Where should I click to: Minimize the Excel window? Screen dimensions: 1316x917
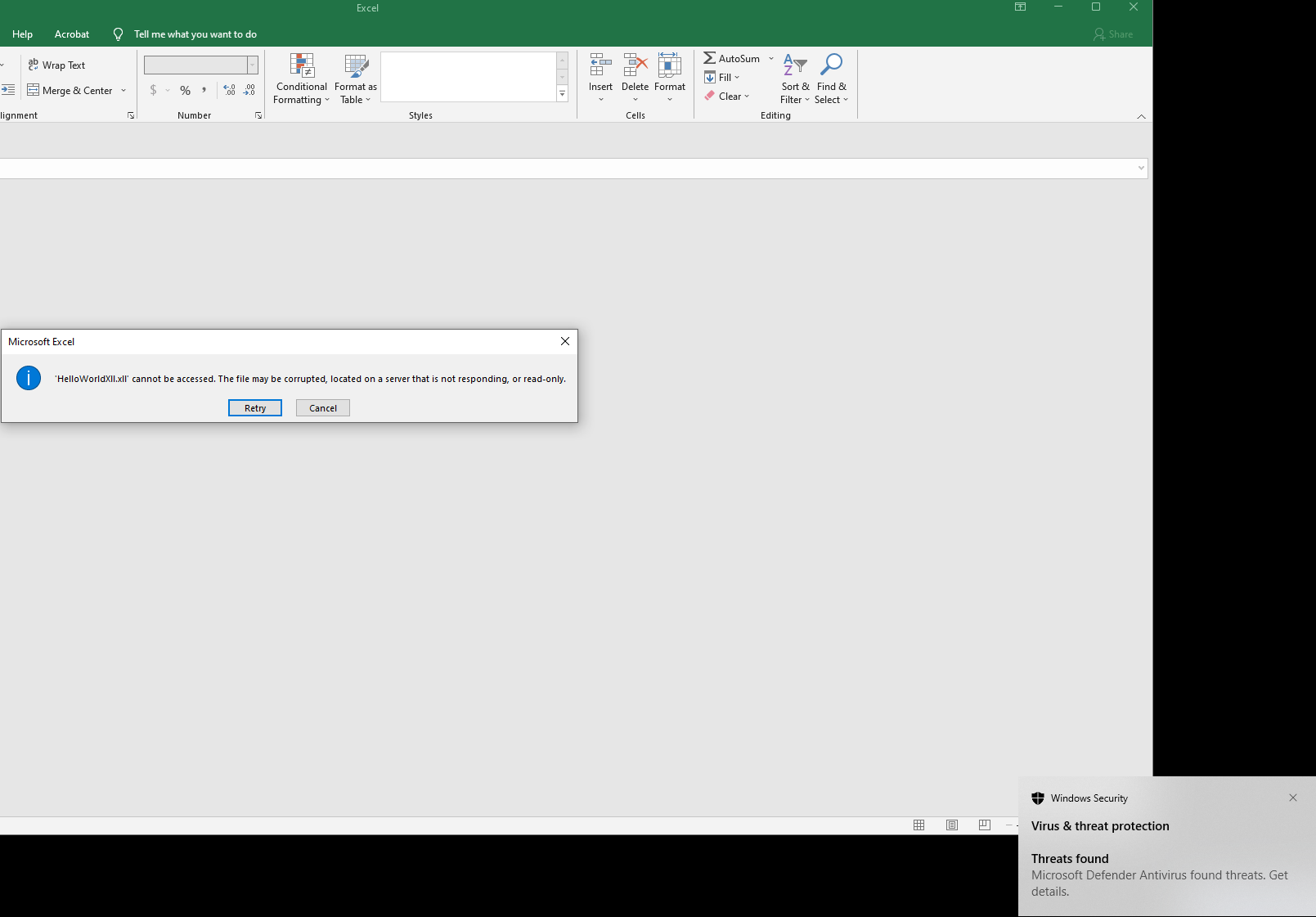point(1058,7)
